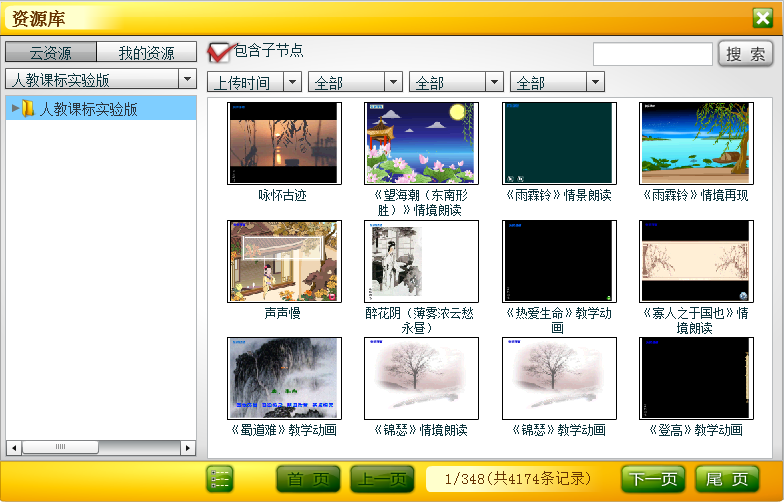Go to next page with 下一页
This screenshot has width=784, height=503.
tap(653, 479)
